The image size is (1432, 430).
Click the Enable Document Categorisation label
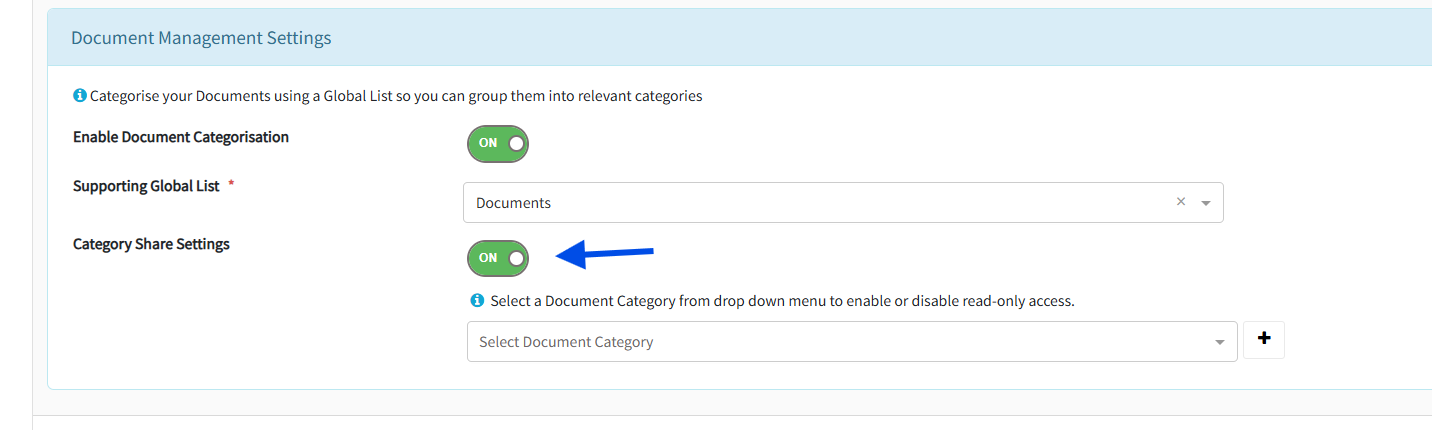click(x=181, y=137)
